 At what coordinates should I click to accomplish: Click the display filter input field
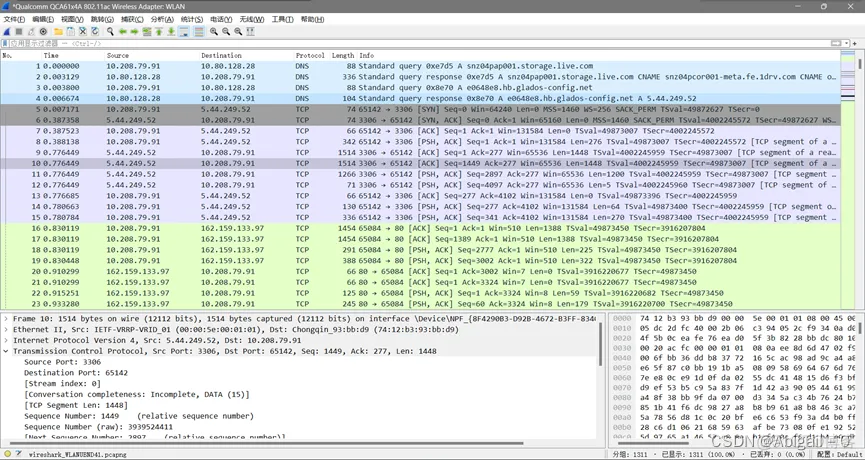419,43
